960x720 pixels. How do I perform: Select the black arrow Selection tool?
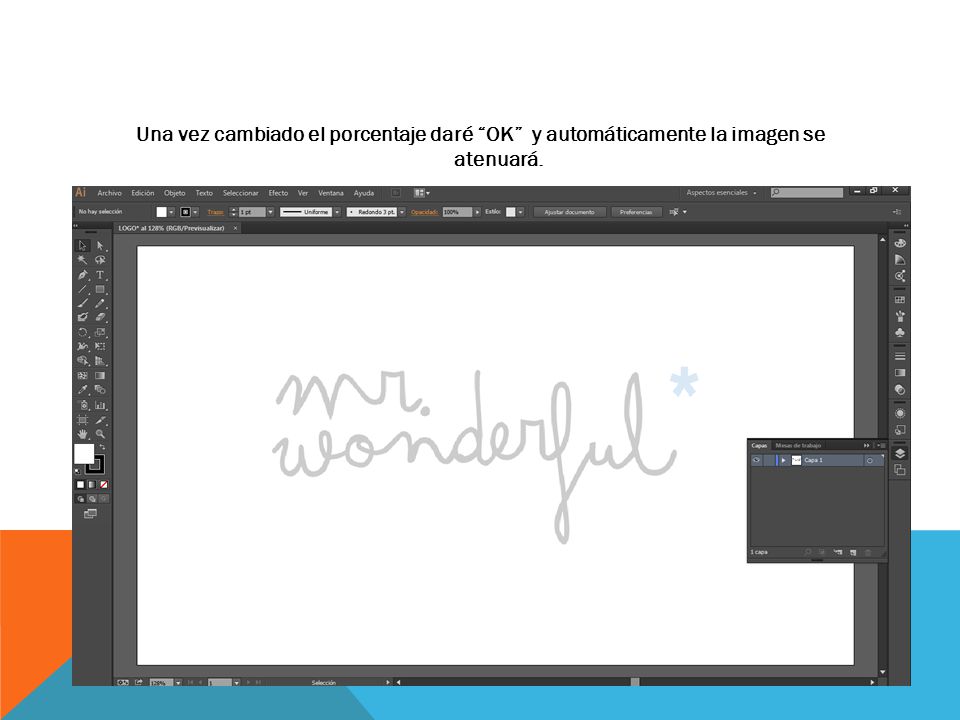(83, 246)
